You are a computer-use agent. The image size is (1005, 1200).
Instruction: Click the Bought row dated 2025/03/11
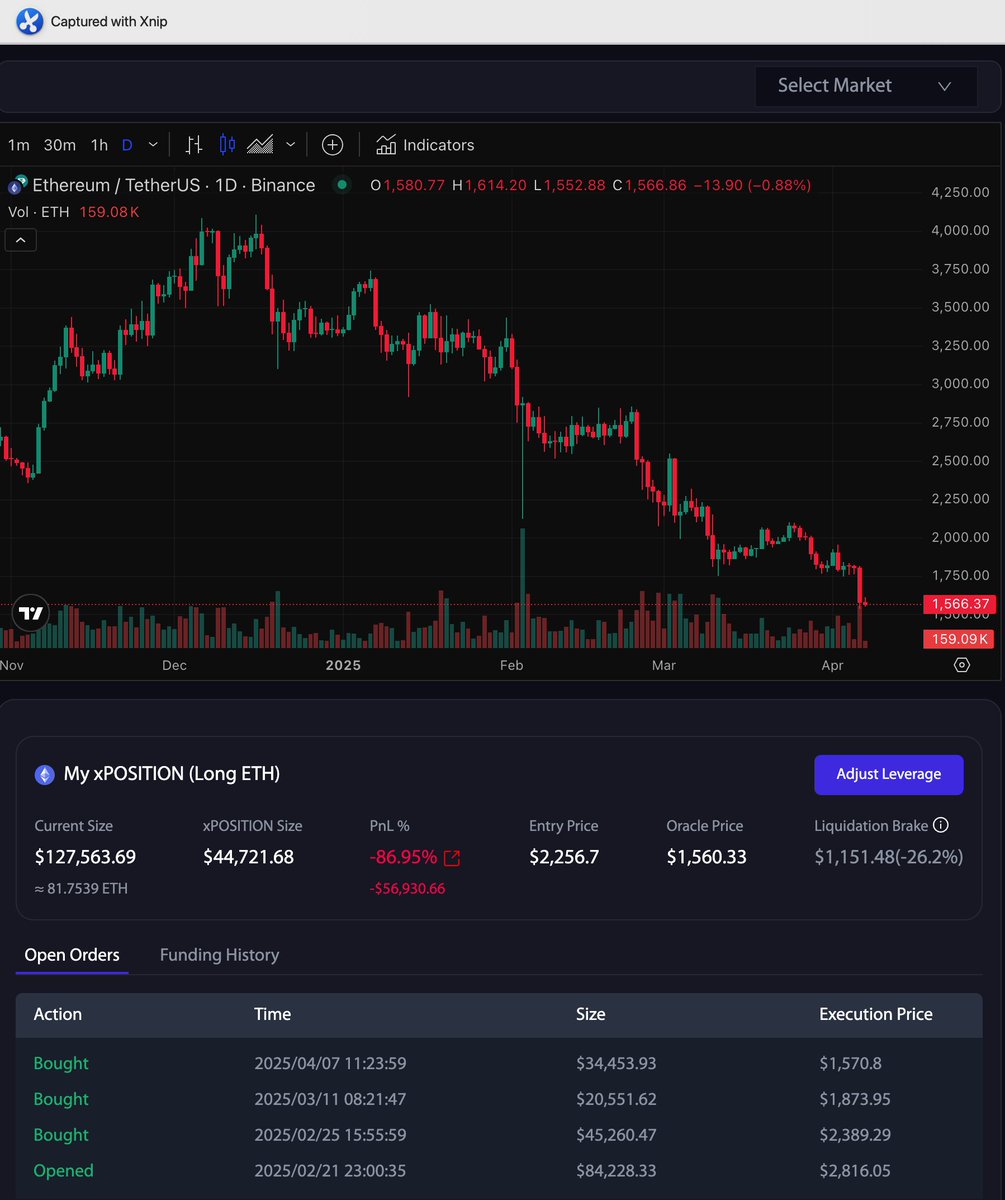[499, 1099]
